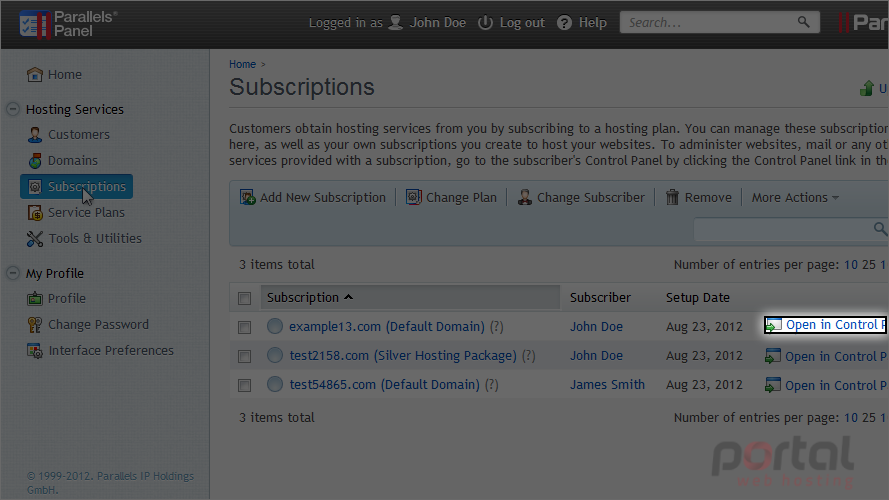Click the Remove trash can icon
This screenshot has width=889, height=500.
click(x=672, y=197)
